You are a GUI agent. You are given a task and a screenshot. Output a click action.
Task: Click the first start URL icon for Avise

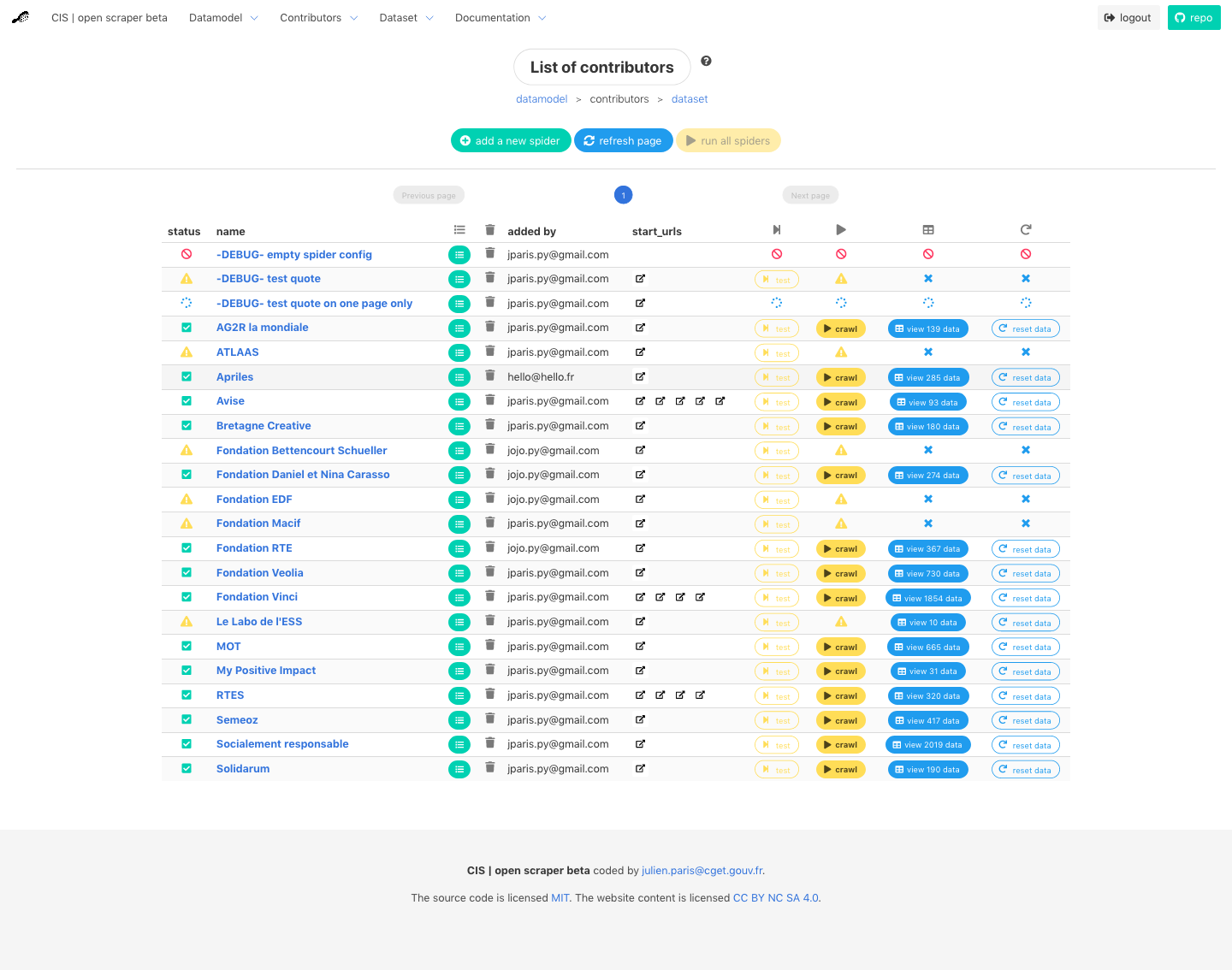640,401
